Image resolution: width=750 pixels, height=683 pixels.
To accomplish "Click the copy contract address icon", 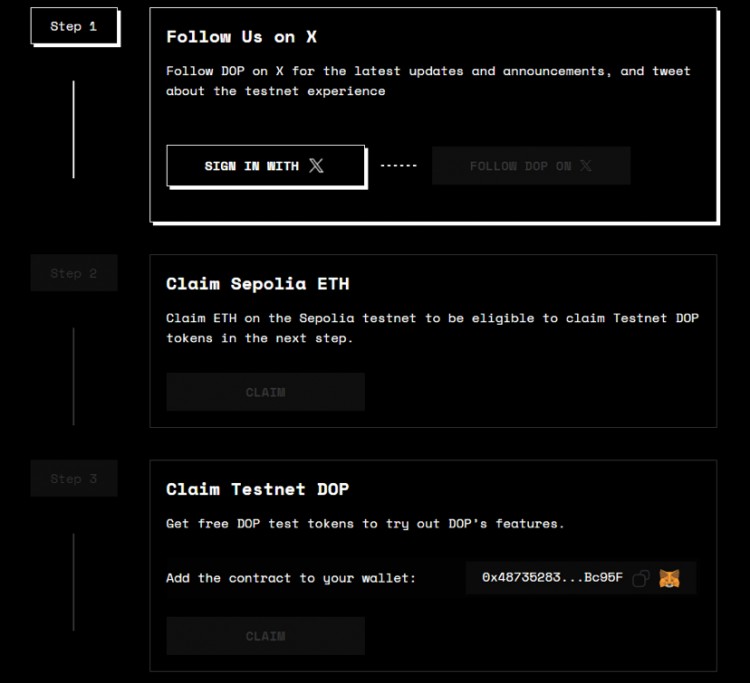I will click(641, 578).
